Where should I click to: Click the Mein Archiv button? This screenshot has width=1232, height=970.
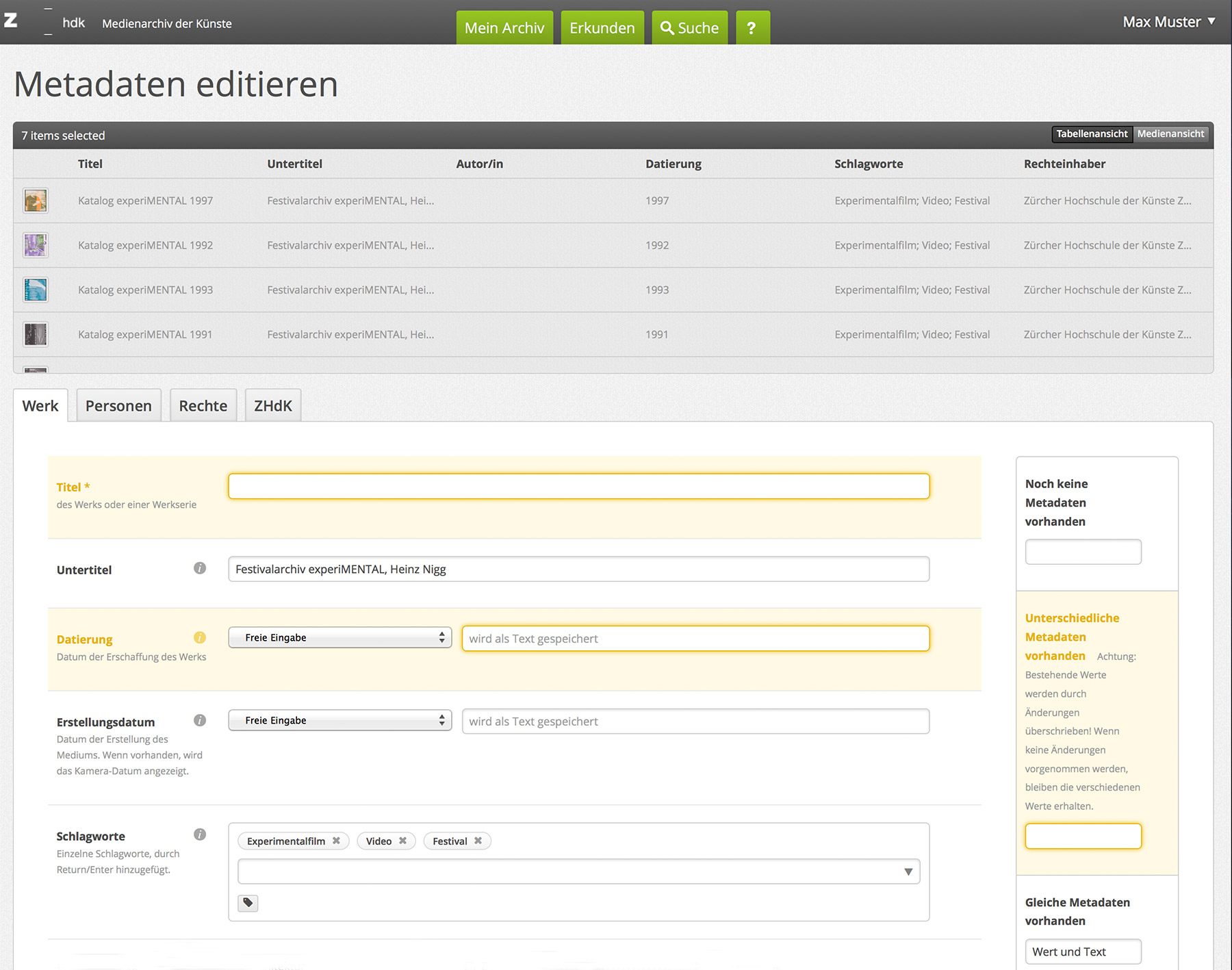click(x=504, y=28)
